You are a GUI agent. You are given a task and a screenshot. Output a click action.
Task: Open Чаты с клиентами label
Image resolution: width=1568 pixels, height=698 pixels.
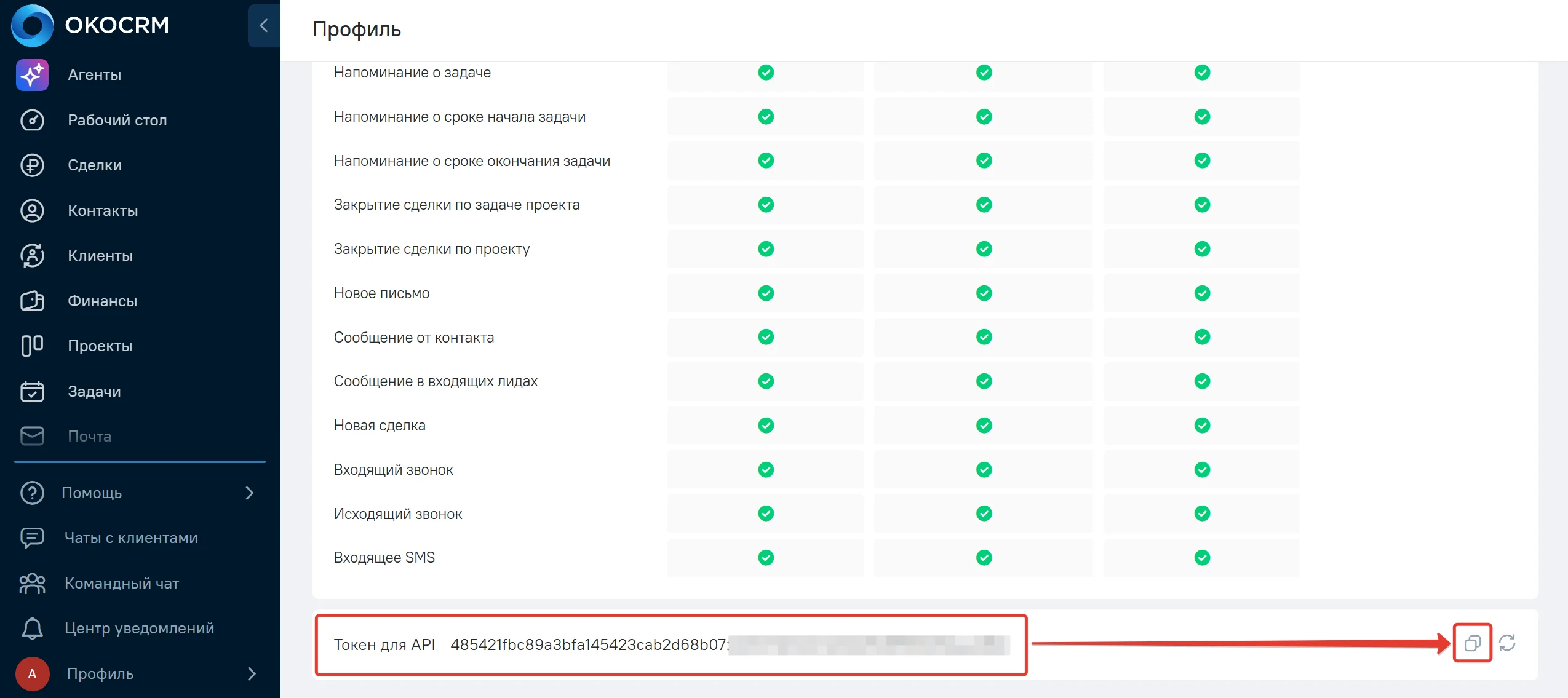(x=131, y=538)
